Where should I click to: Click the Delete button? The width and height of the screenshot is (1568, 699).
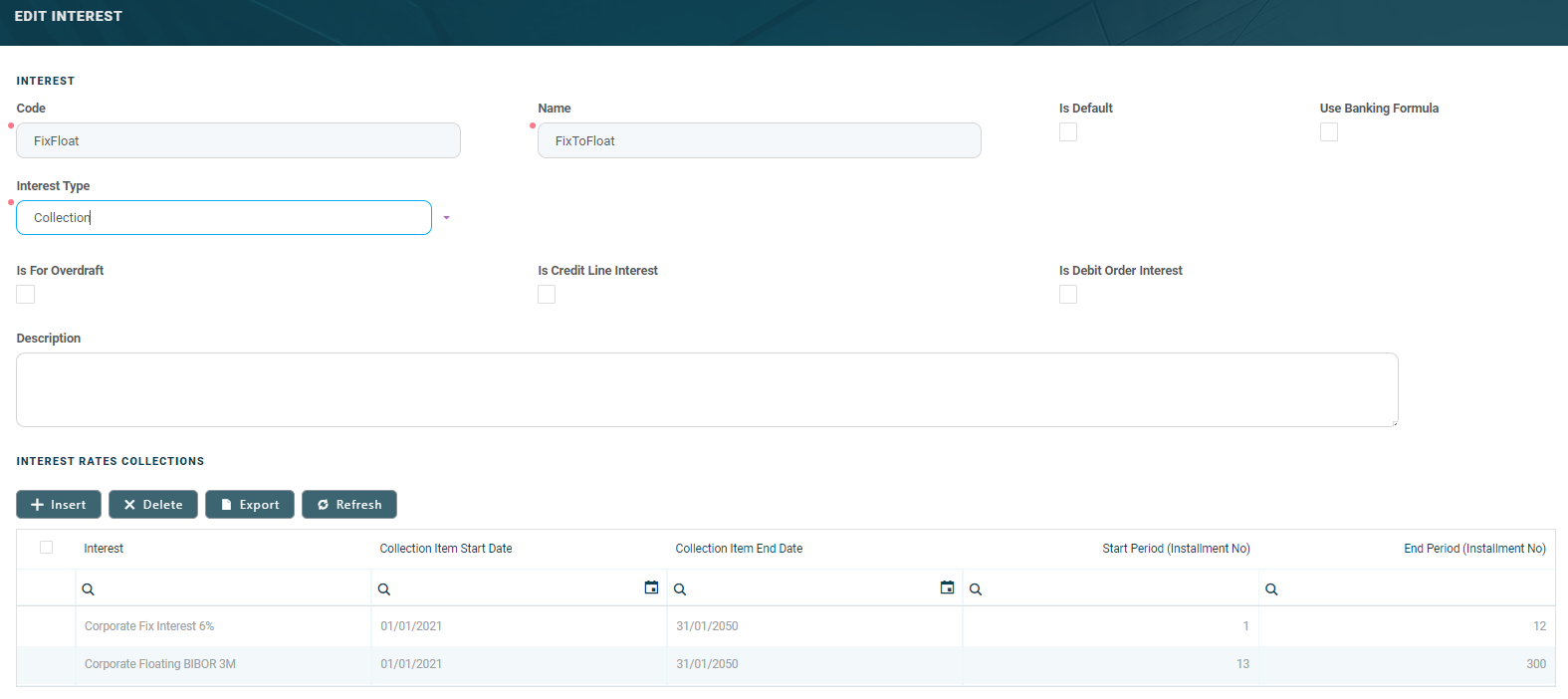coord(153,505)
